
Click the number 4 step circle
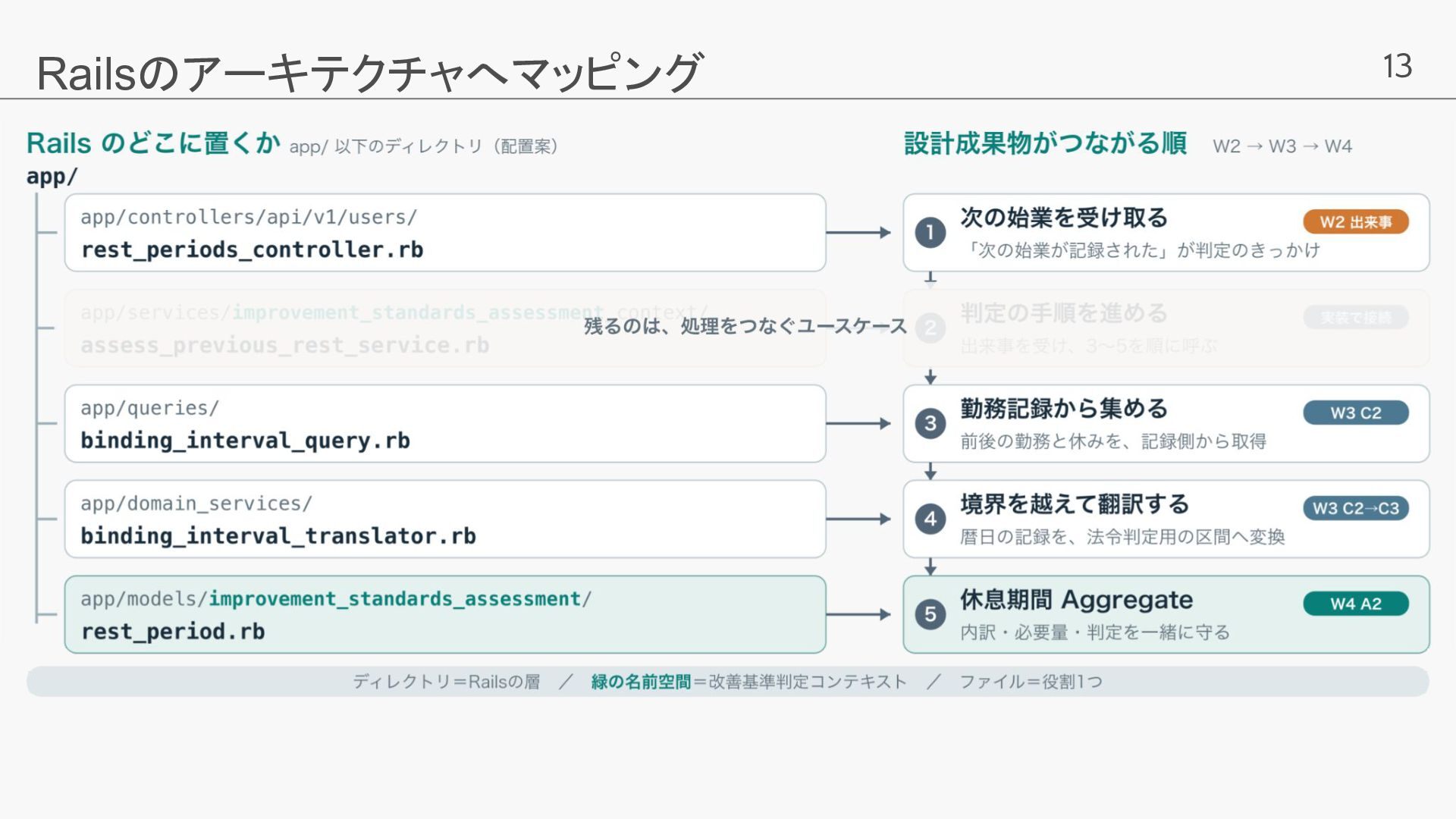tap(930, 519)
